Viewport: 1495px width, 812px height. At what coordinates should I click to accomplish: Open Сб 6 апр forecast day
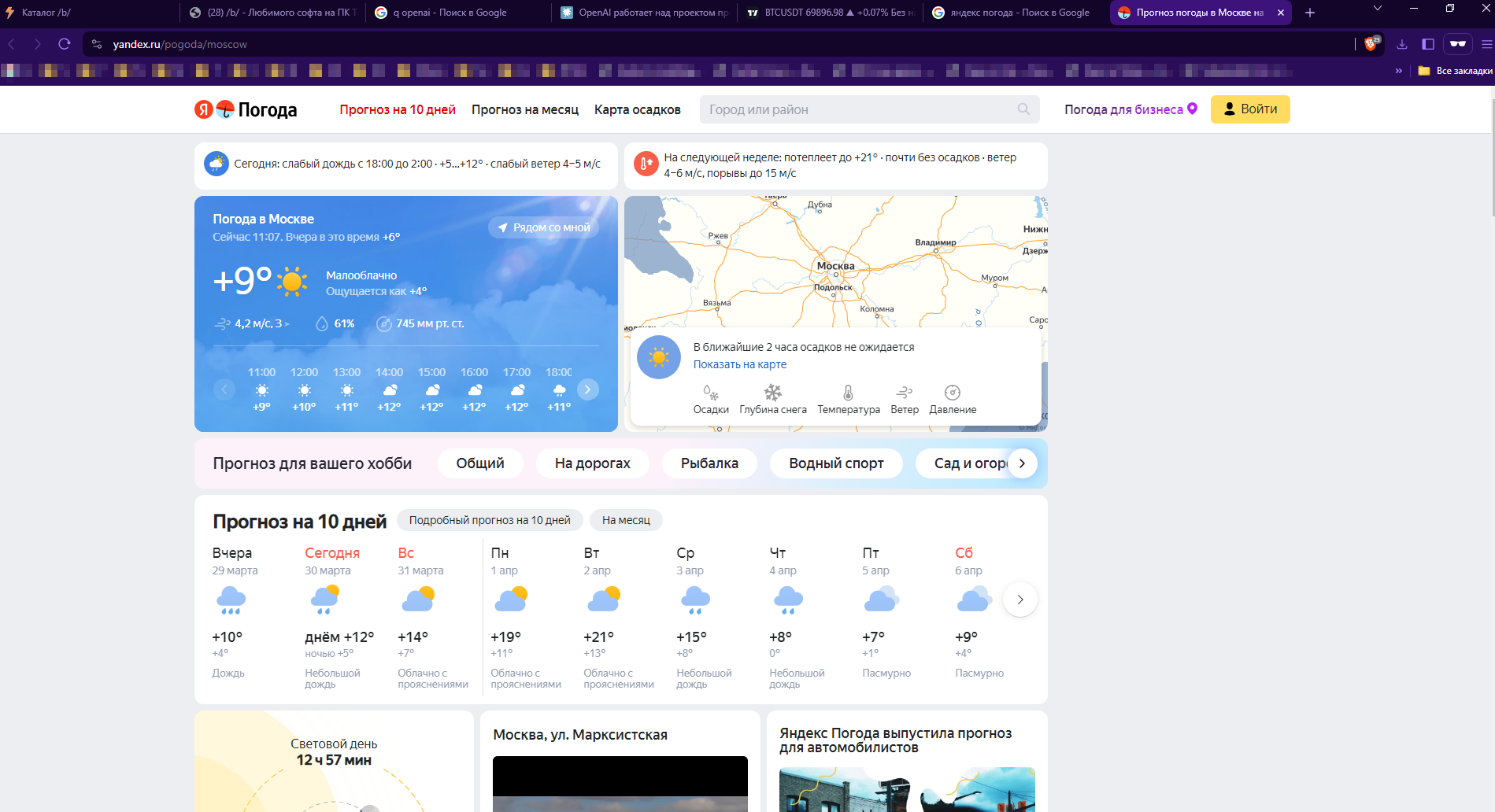(x=979, y=618)
